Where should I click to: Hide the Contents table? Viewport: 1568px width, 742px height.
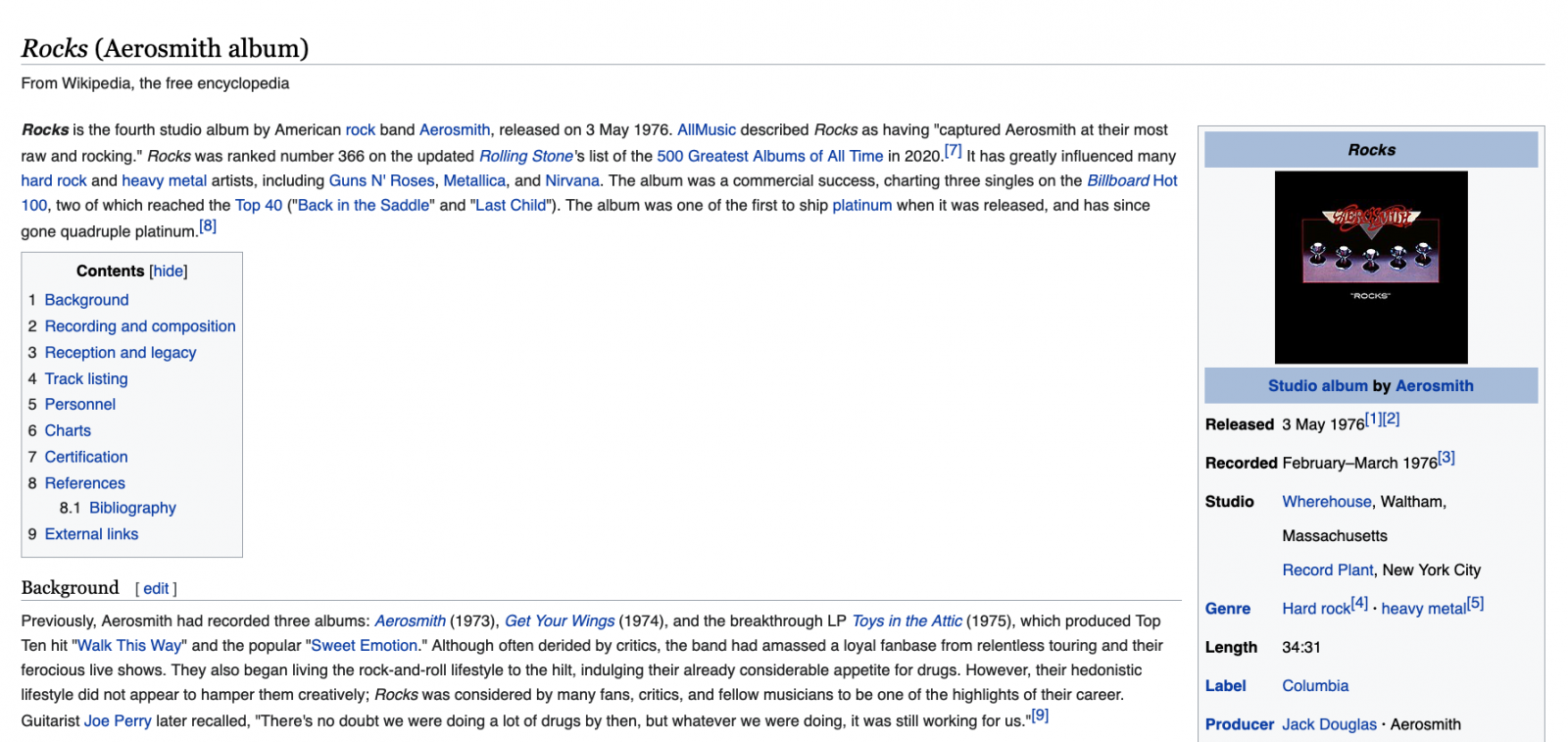point(168,272)
